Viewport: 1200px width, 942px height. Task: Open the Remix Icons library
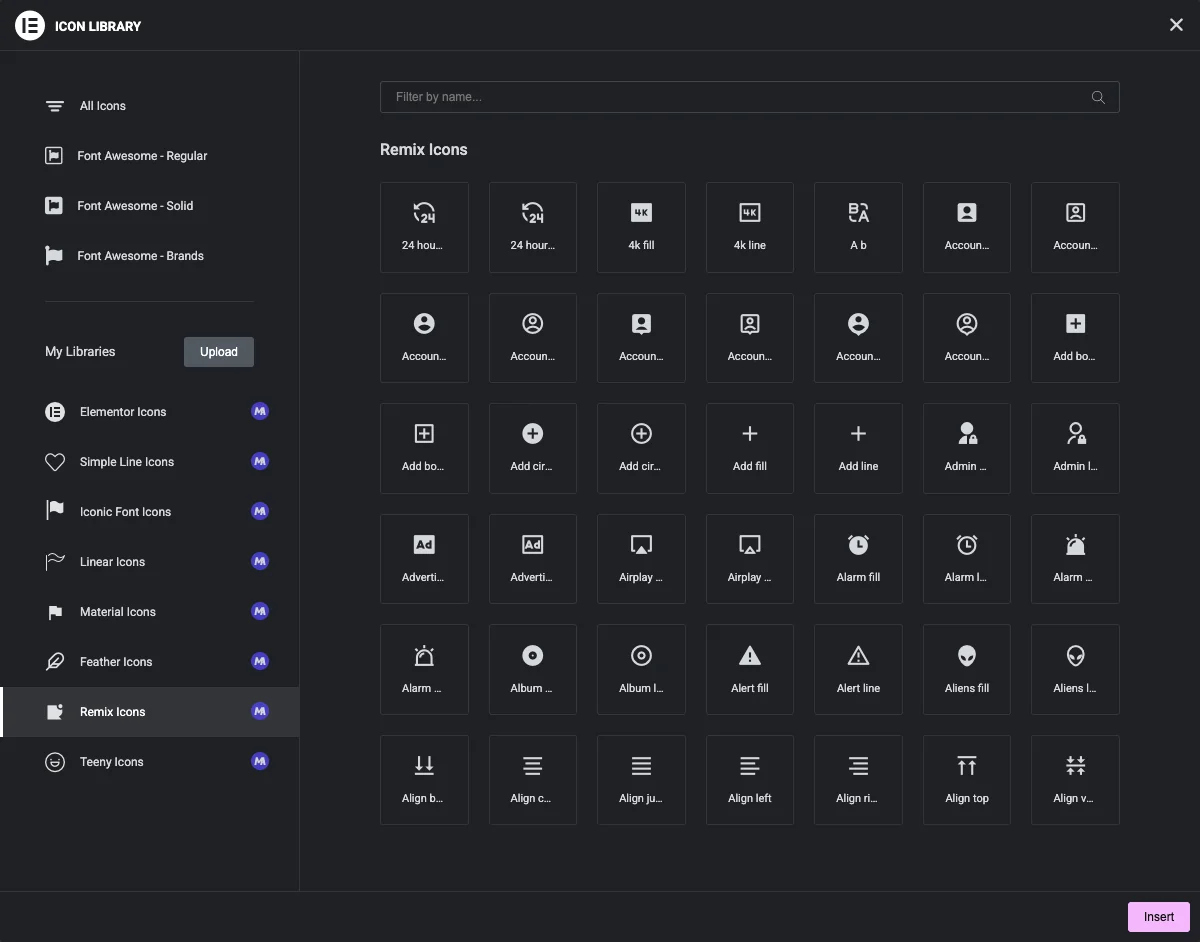[150, 712]
